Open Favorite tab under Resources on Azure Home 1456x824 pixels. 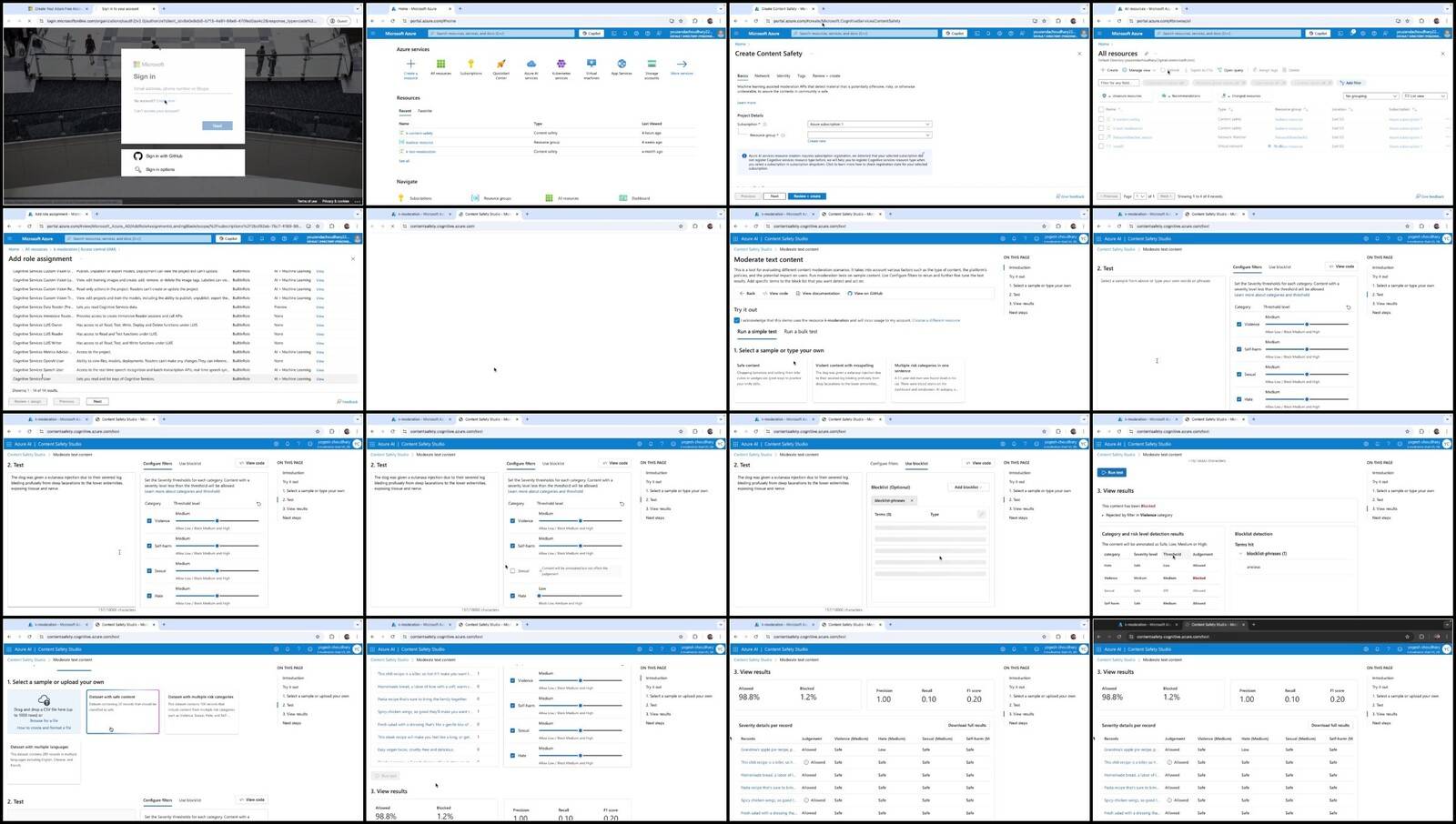coord(425,111)
